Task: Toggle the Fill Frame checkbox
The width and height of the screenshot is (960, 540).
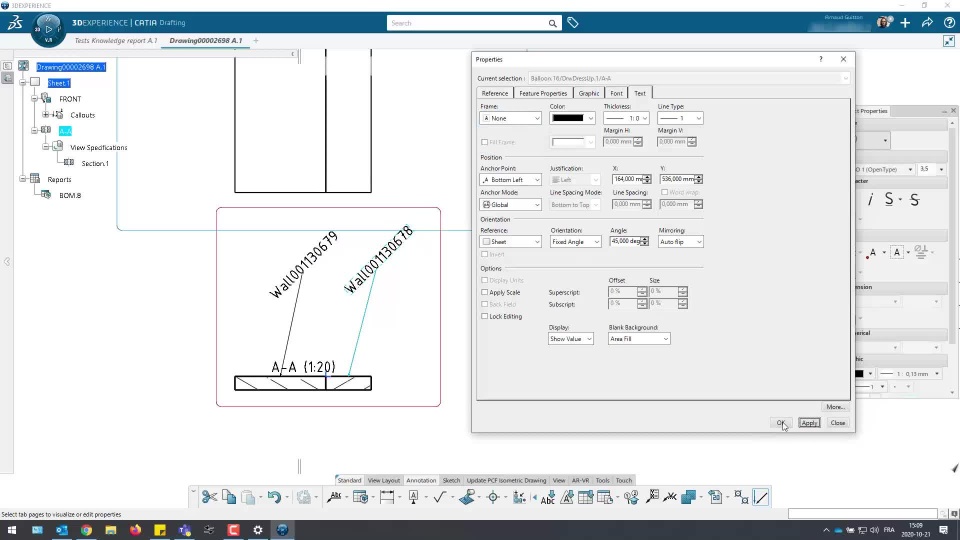Action: [x=484, y=142]
